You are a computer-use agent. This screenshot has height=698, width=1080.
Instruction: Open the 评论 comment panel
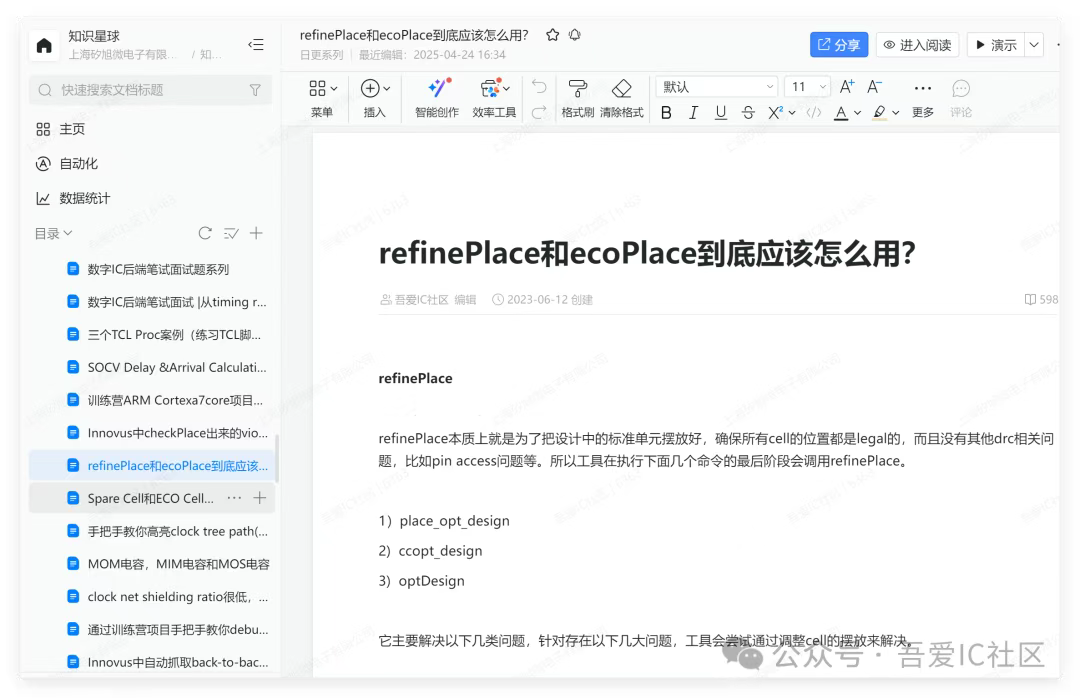pos(961,97)
